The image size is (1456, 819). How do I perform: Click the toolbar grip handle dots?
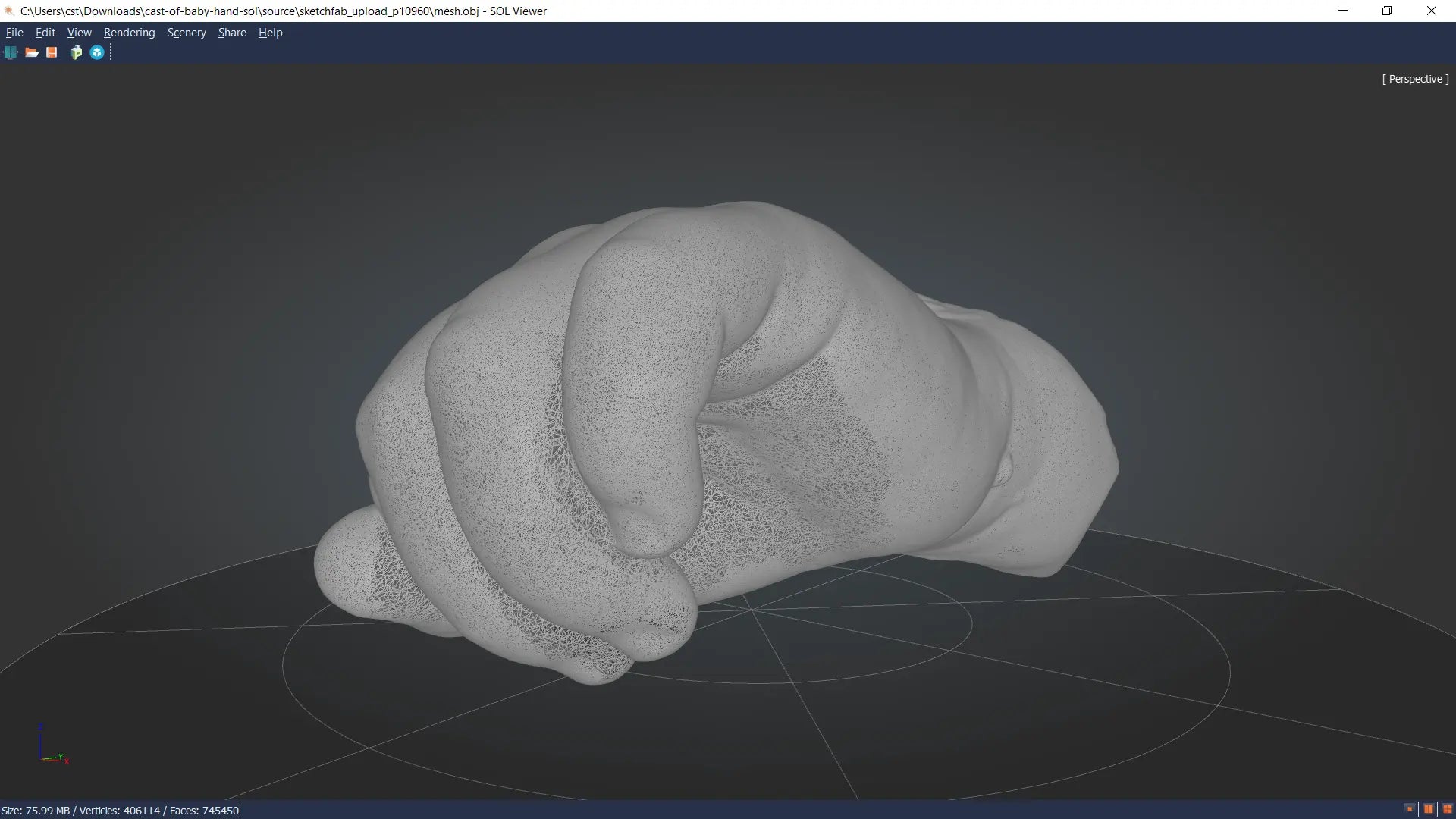tap(111, 52)
